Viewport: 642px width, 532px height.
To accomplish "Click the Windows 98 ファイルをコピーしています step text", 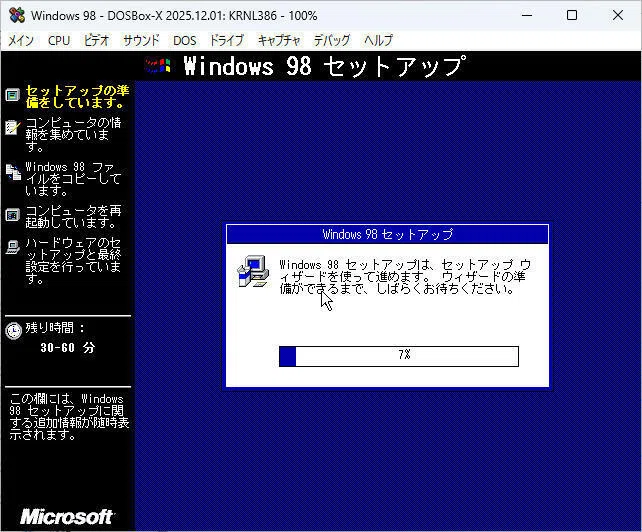I will pyautogui.click(x=73, y=179).
